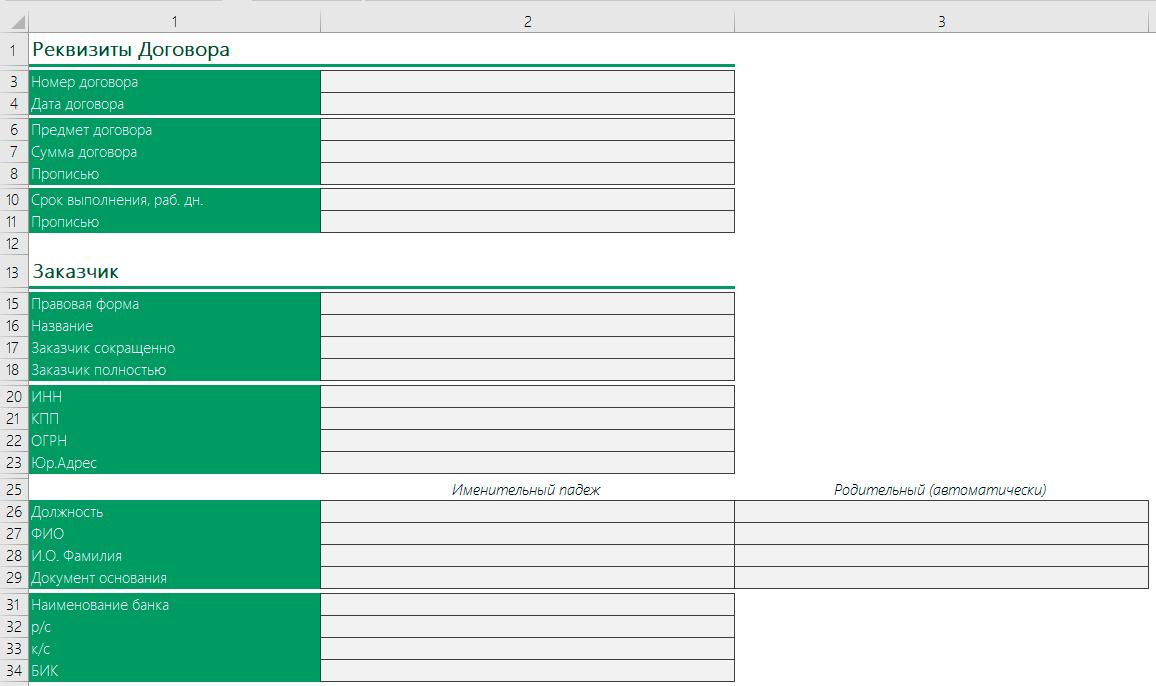Image resolution: width=1156 pixels, height=686 pixels.
Task: Click Должность field in Именительный падеж column
Action: [x=528, y=511]
